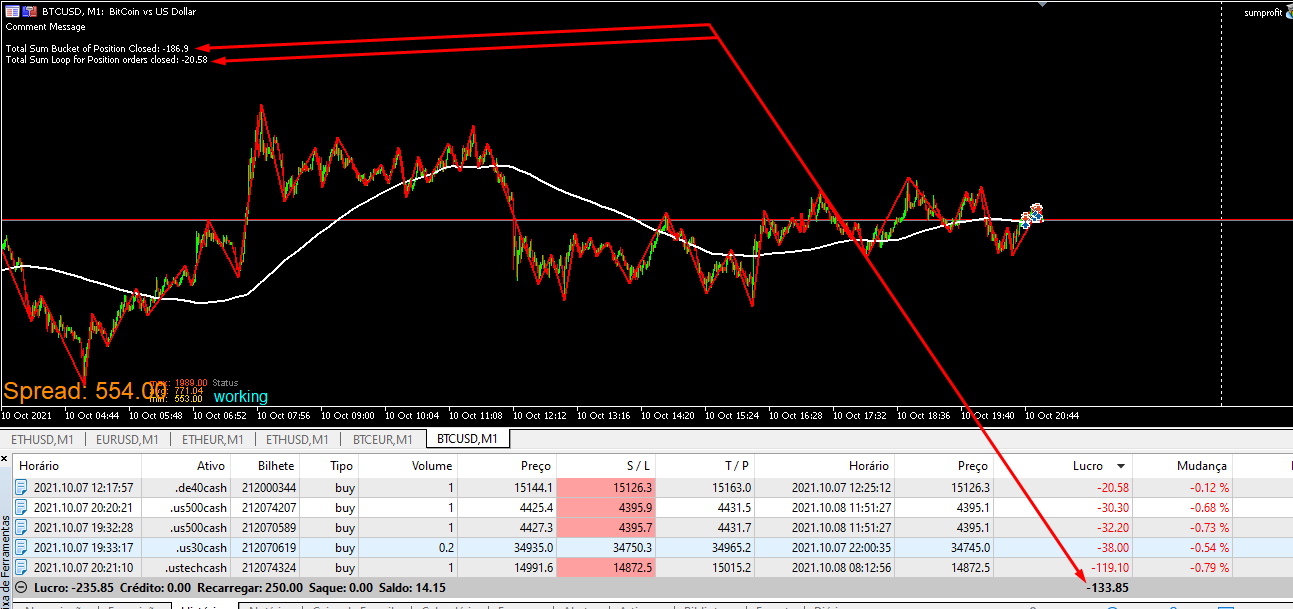Click the summary 'Lucro: -235.85' text
Screen dimensions: 1293x609
pos(74,588)
